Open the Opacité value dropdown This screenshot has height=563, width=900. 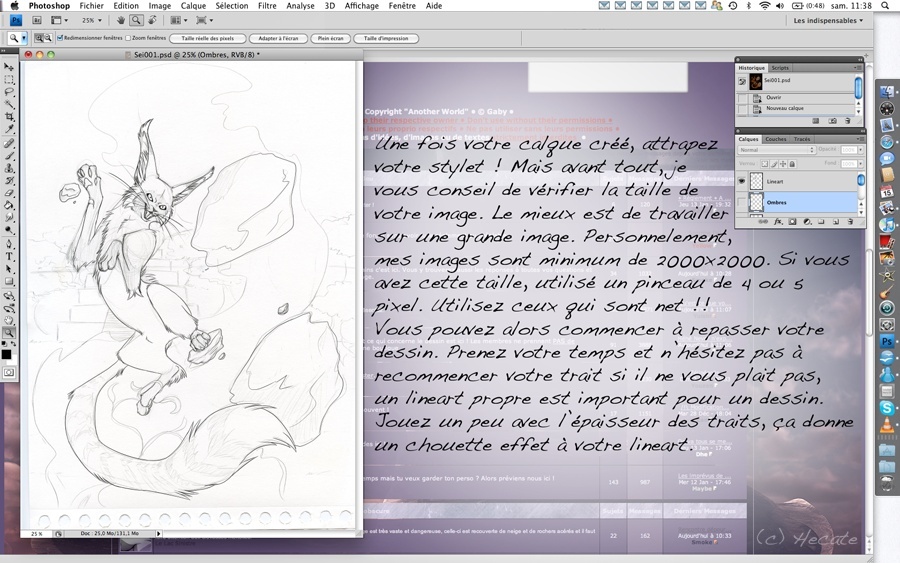[x=860, y=150]
